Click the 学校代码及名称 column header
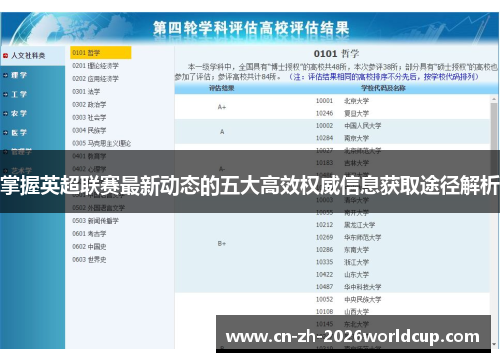500x362 pixels. (x=383, y=88)
